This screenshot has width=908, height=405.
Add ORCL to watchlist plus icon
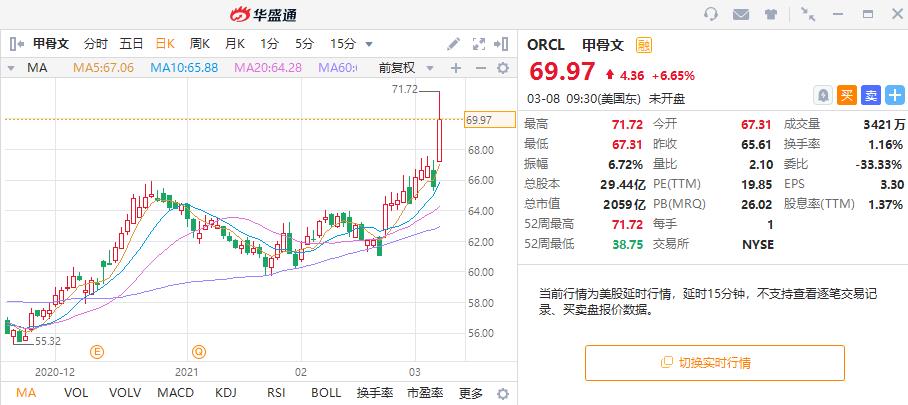[x=895, y=95]
